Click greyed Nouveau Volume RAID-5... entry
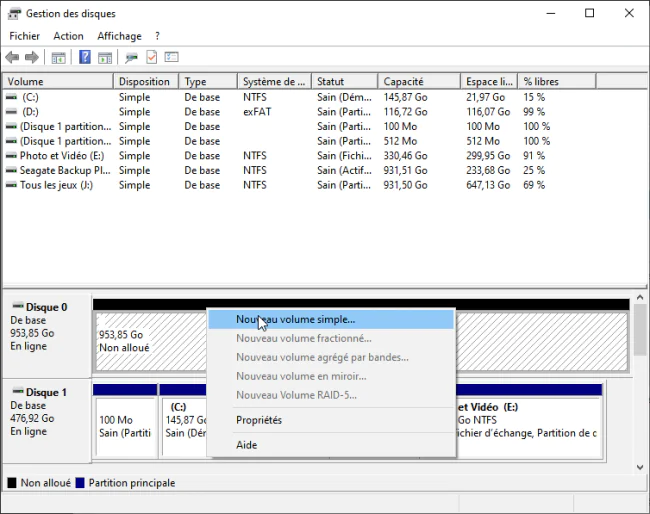This screenshot has height=514, width=650. coord(331,395)
